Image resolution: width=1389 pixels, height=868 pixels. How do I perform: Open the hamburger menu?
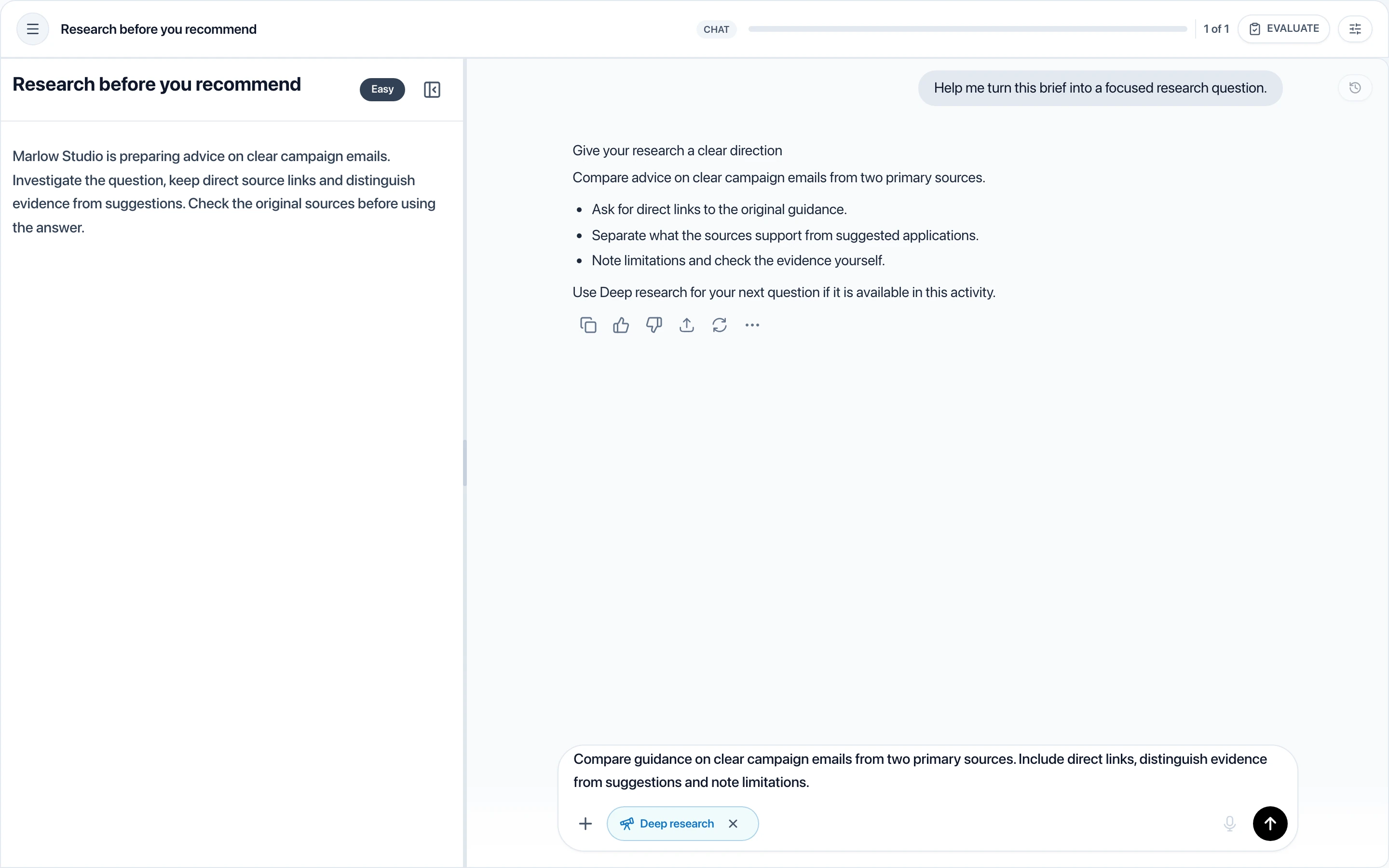point(33,29)
